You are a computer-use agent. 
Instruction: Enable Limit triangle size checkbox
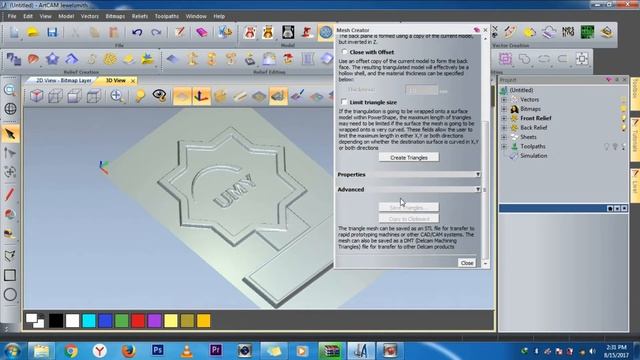(x=344, y=102)
